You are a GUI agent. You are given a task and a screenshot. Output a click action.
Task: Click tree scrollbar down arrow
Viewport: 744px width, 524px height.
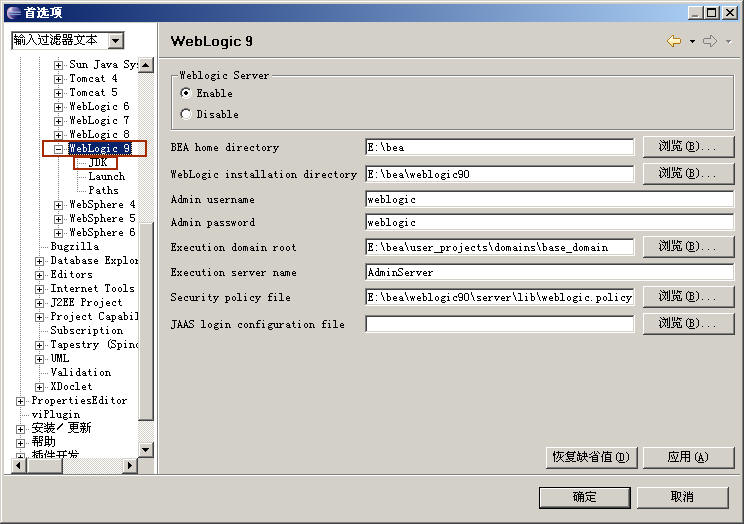146,449
